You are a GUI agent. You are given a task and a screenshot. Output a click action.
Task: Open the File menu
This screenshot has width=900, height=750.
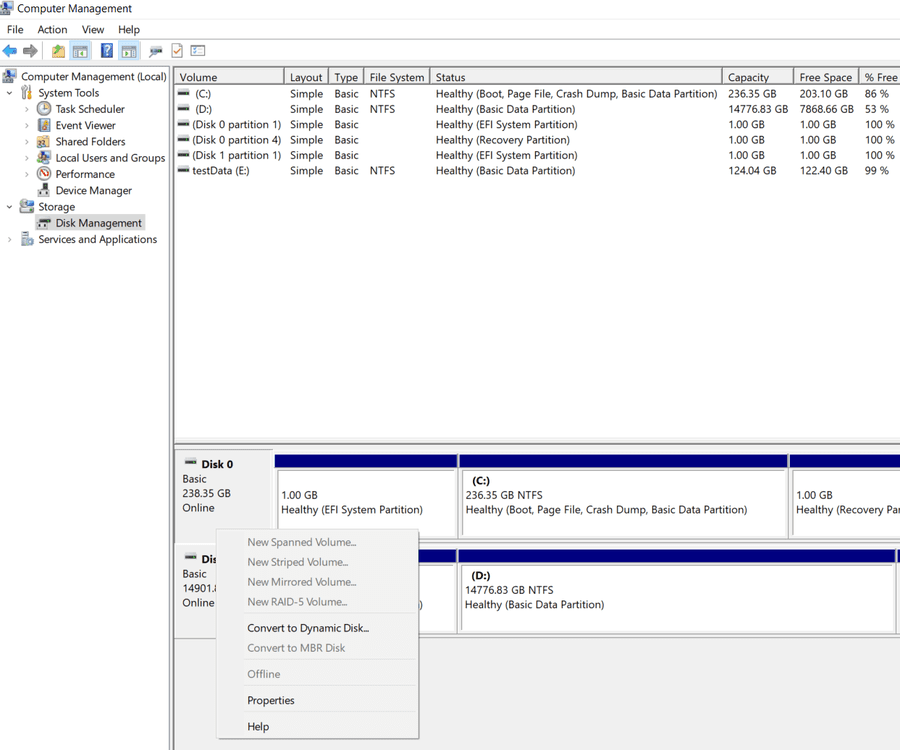15,29
